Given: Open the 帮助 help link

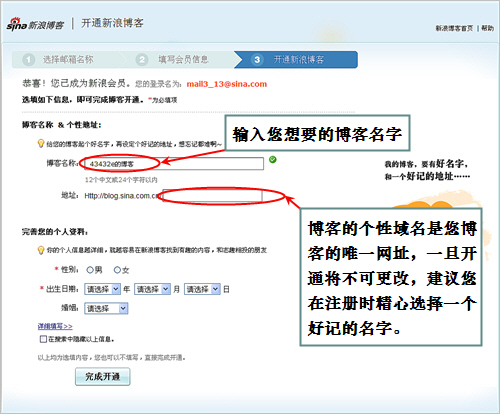Looking at the screenshot, I should [x=487, y=28].
